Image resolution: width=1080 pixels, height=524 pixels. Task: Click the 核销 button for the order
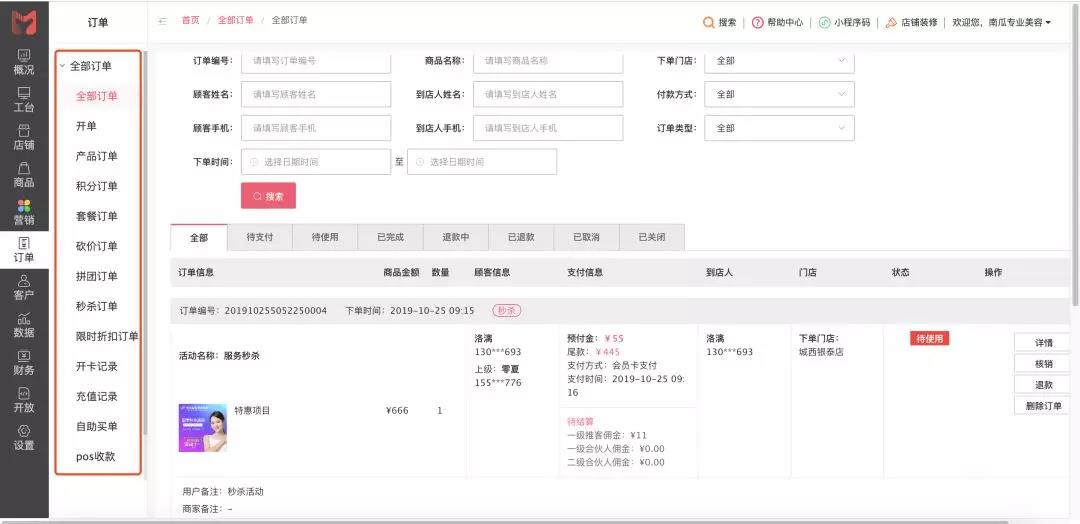tap(1043, 364)
